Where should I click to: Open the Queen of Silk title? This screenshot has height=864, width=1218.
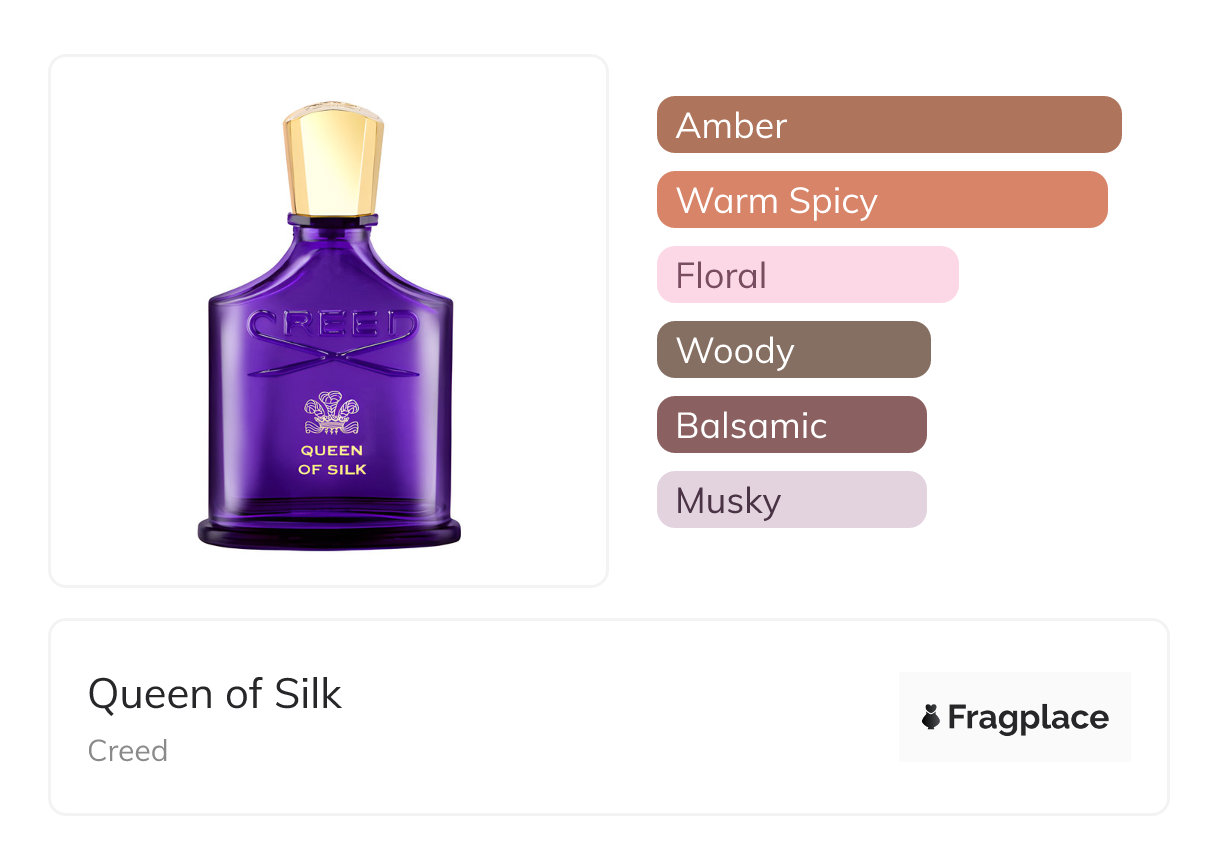coord(215,694)
